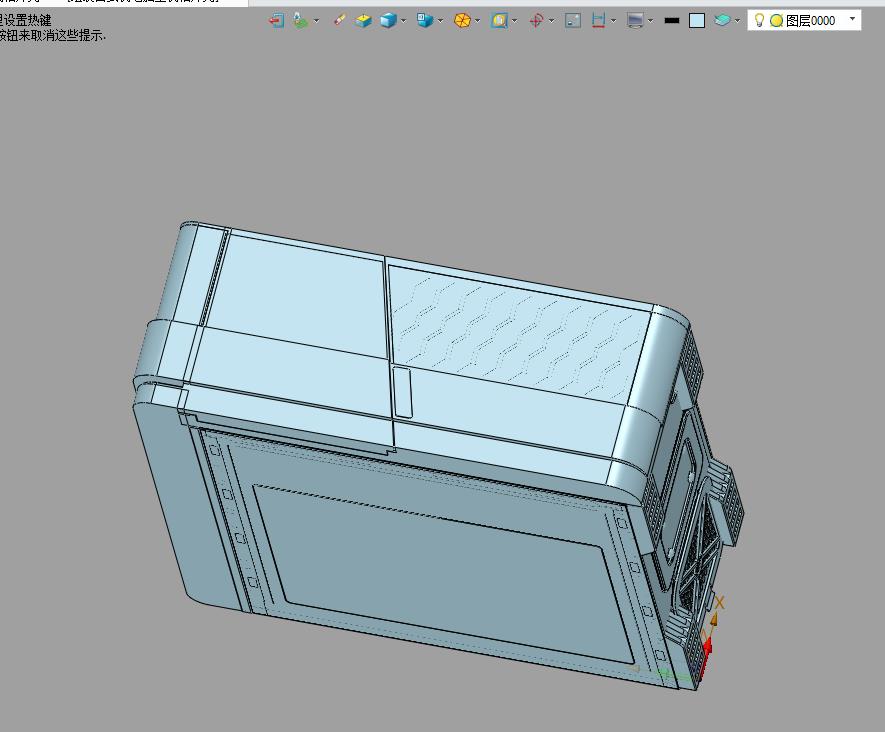The width and height of the screenshot is (885, 732).
Task: Click the eraser tool icon in toolbar
Action: click(340, 20)
